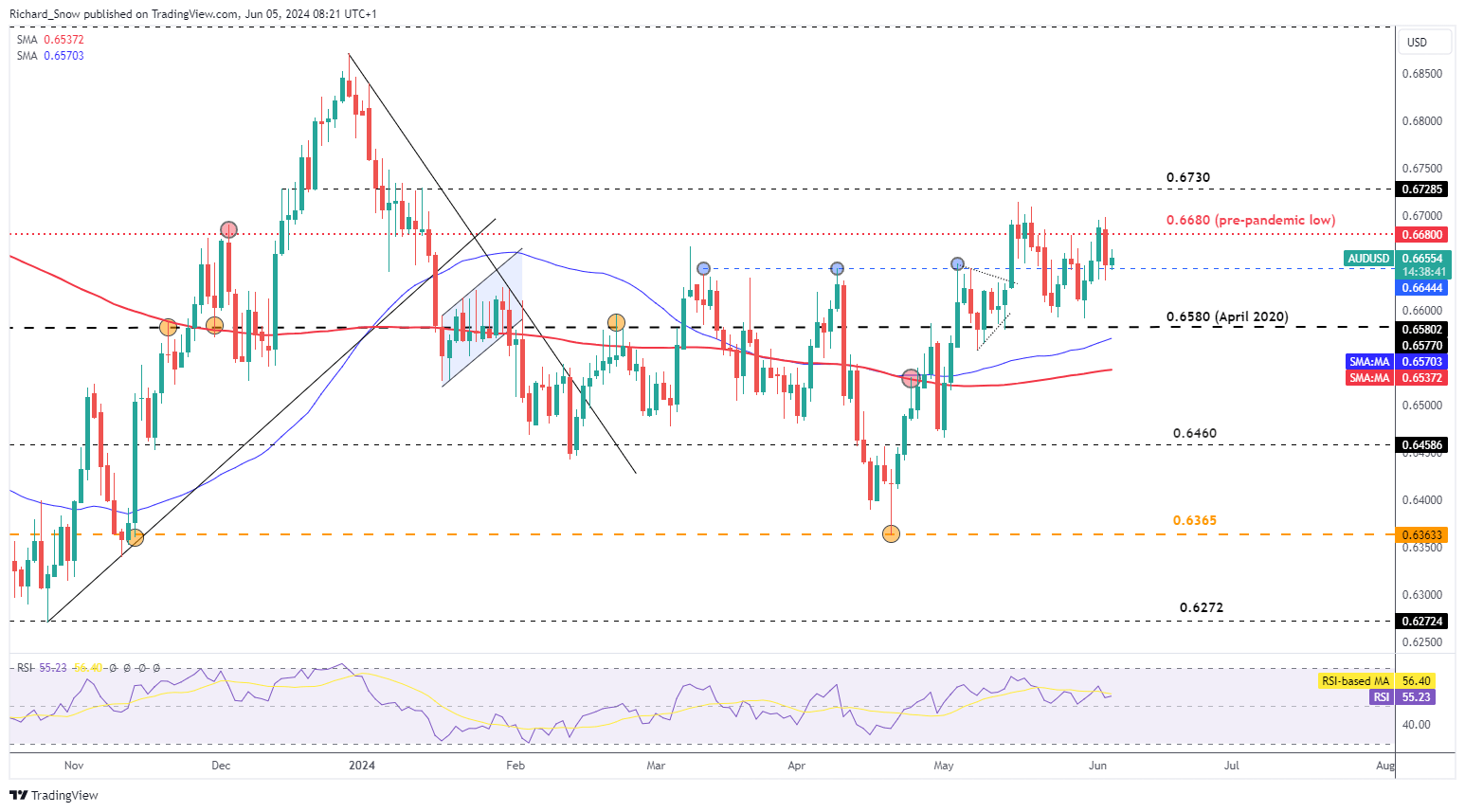
Task: Click the 0.62724 price axis tag
Action: [1421, 622]
